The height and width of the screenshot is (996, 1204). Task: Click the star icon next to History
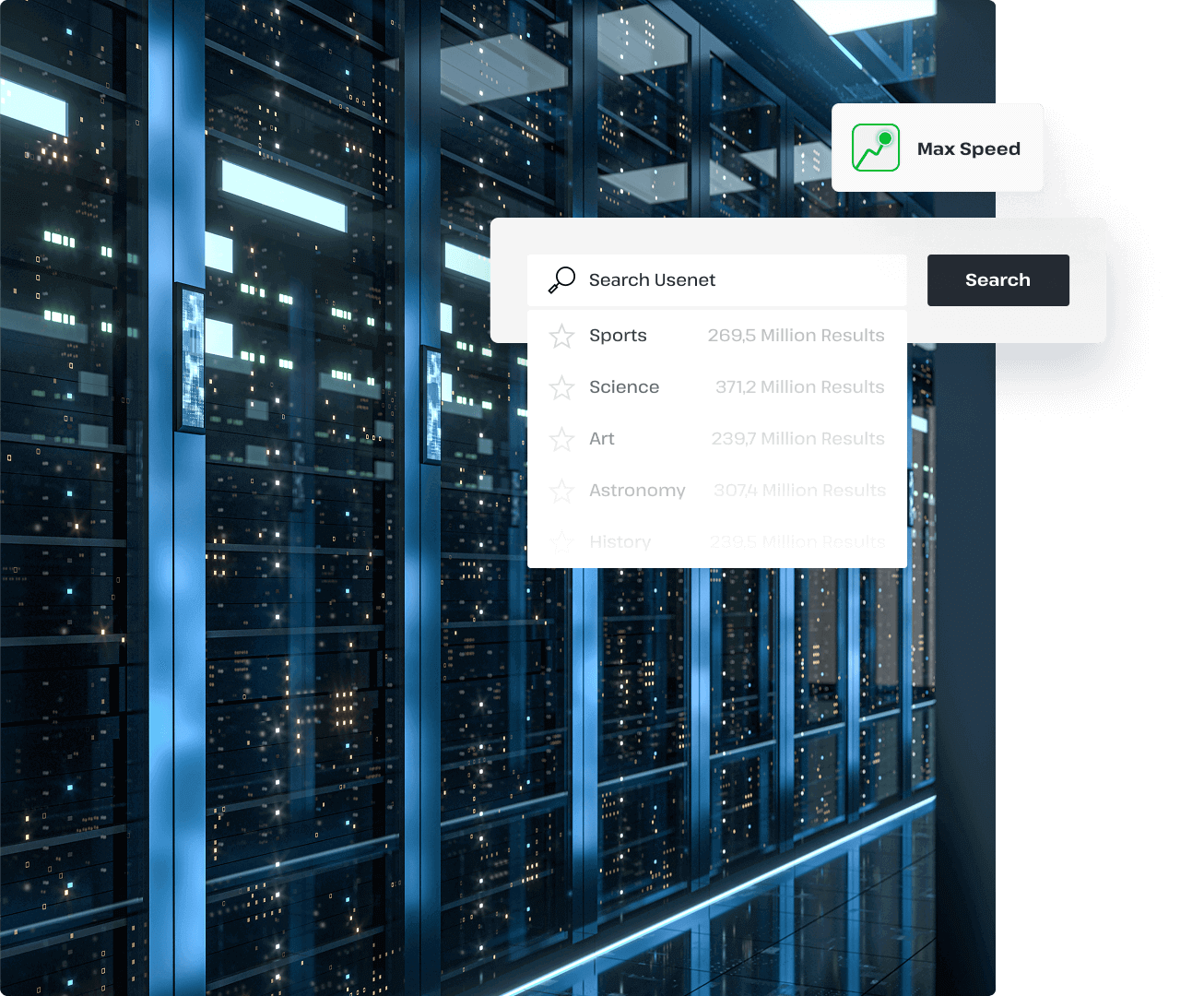click(x=561, y=542)
